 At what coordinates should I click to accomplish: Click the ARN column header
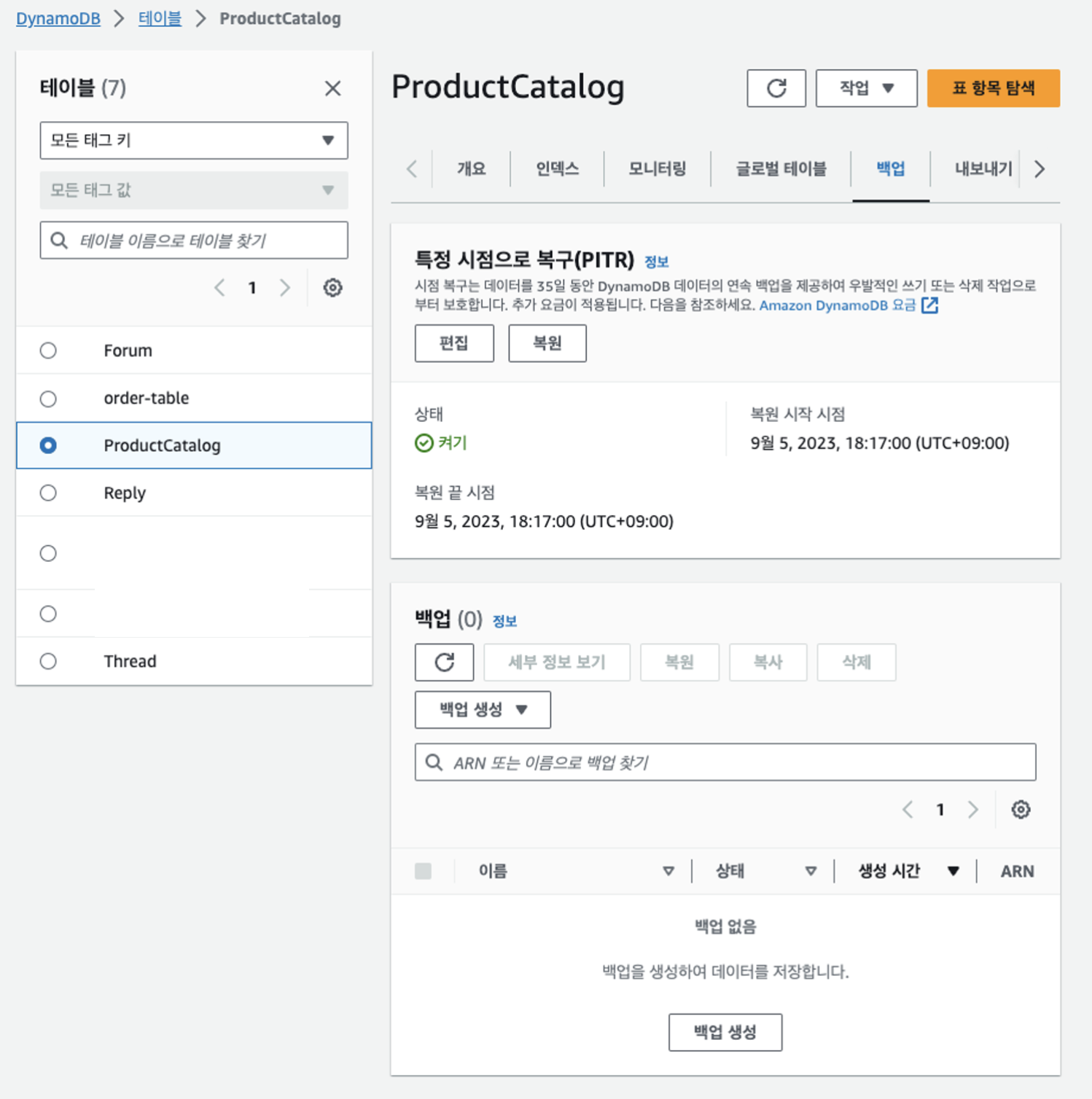click(1017, 872)
